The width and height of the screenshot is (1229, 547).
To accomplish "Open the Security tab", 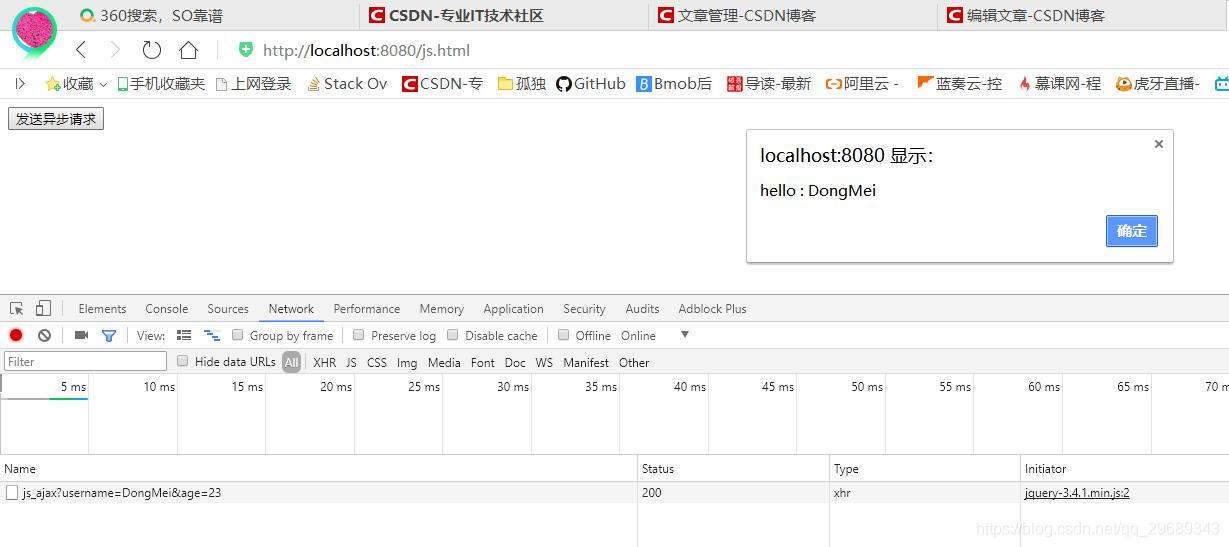I will [584, 309].
